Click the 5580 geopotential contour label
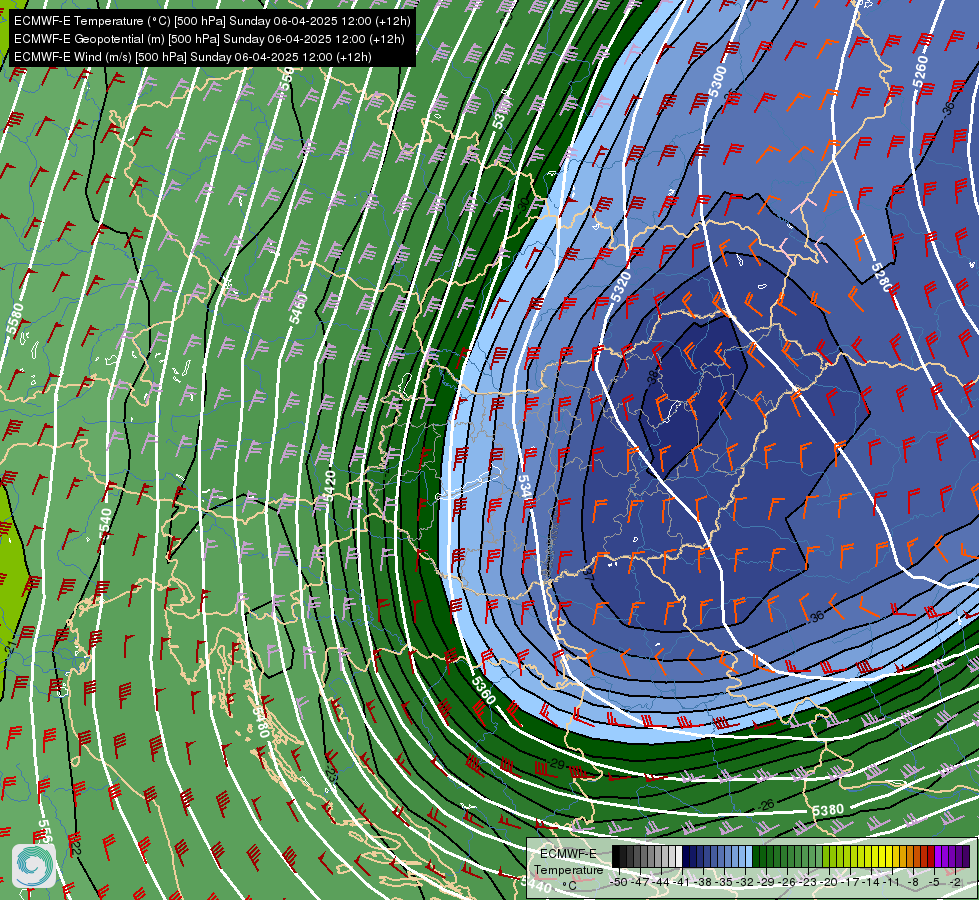 [x=16, y=319]
